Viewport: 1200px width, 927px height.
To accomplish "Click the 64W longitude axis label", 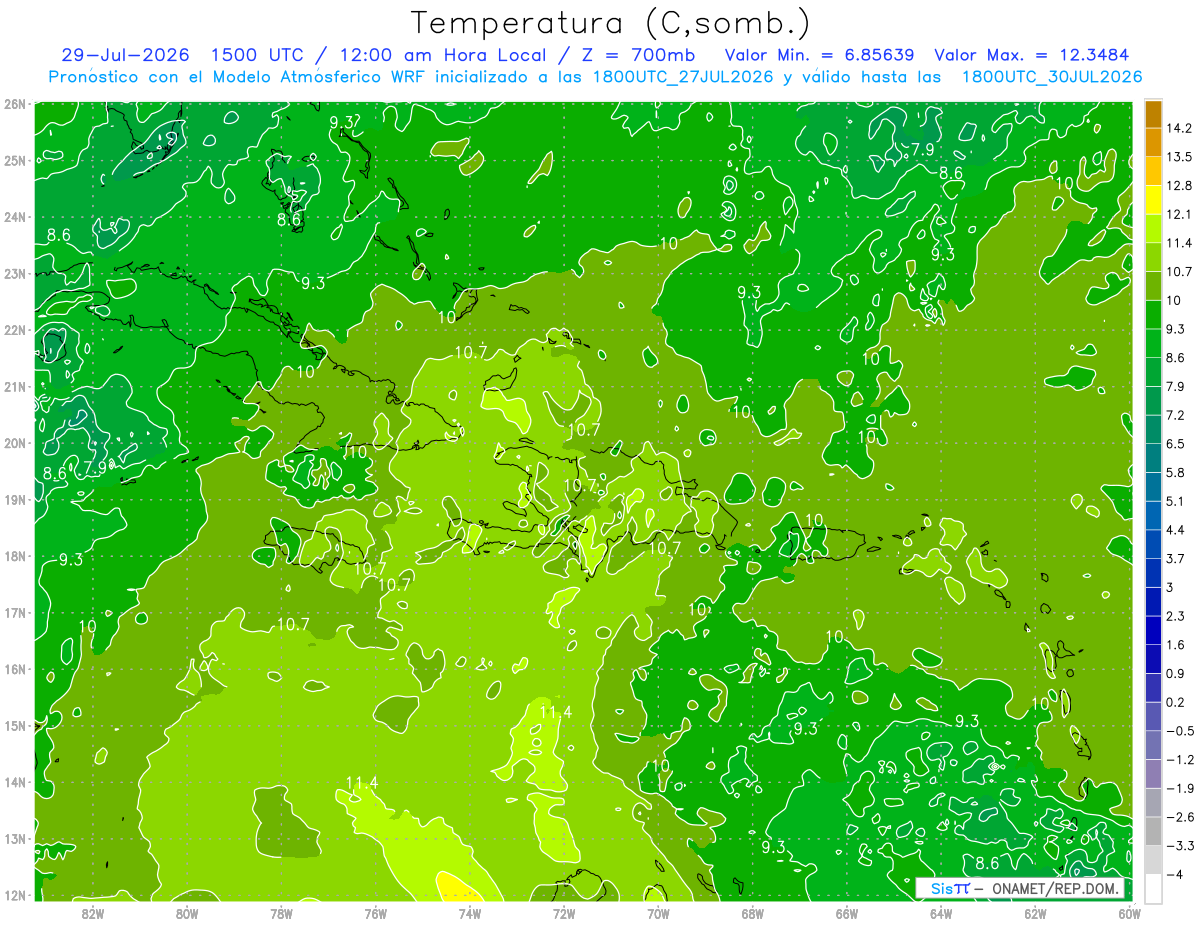I will (941, 913).
